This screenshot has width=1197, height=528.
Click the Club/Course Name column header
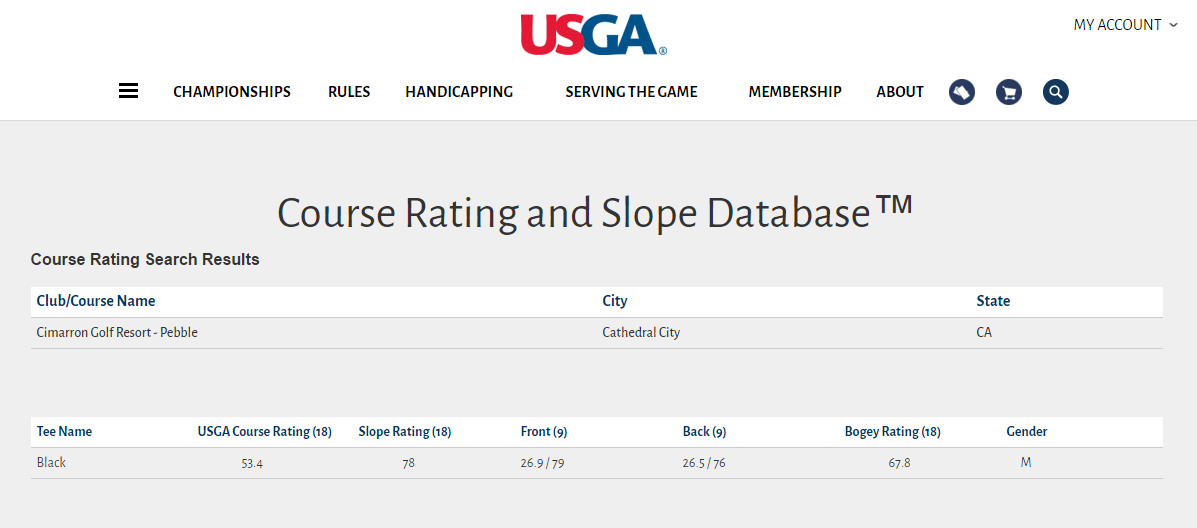[x=96, y=301]
